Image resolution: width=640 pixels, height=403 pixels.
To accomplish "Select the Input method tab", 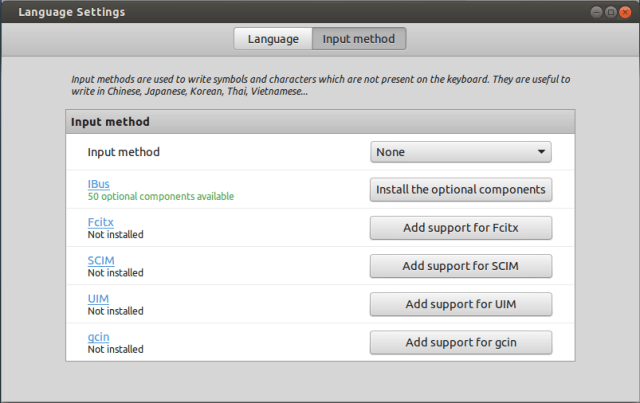I will pos(359,39).
